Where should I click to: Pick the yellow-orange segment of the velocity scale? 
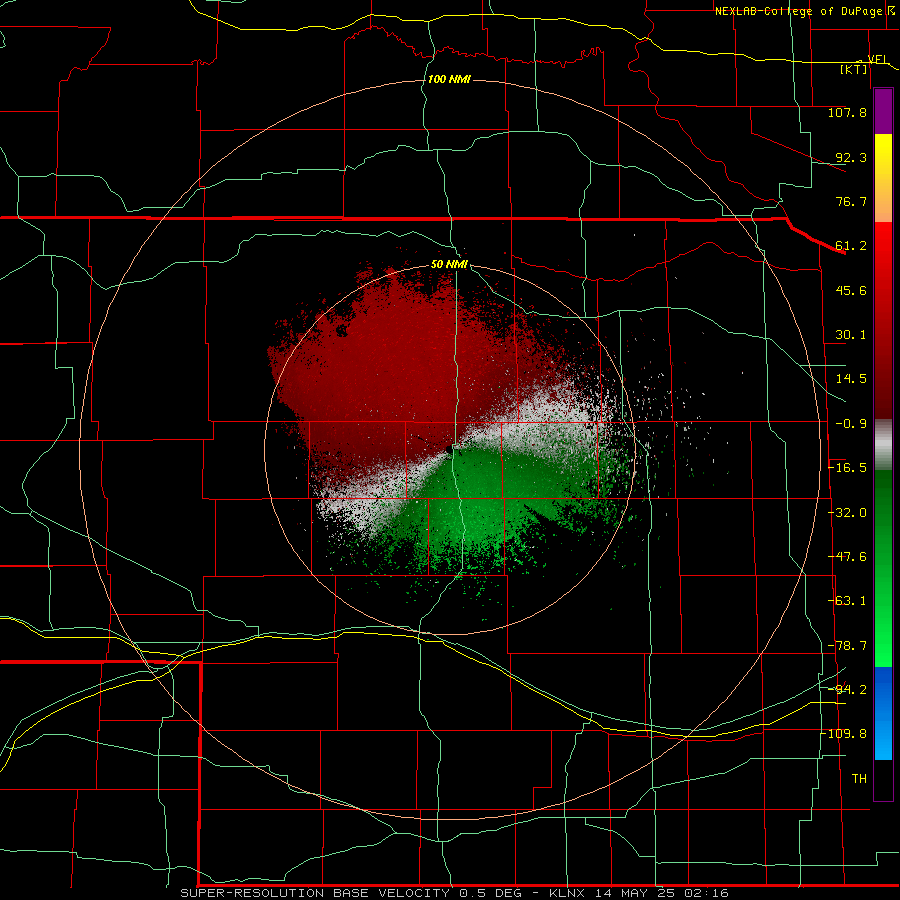click(x=883, y=178)
